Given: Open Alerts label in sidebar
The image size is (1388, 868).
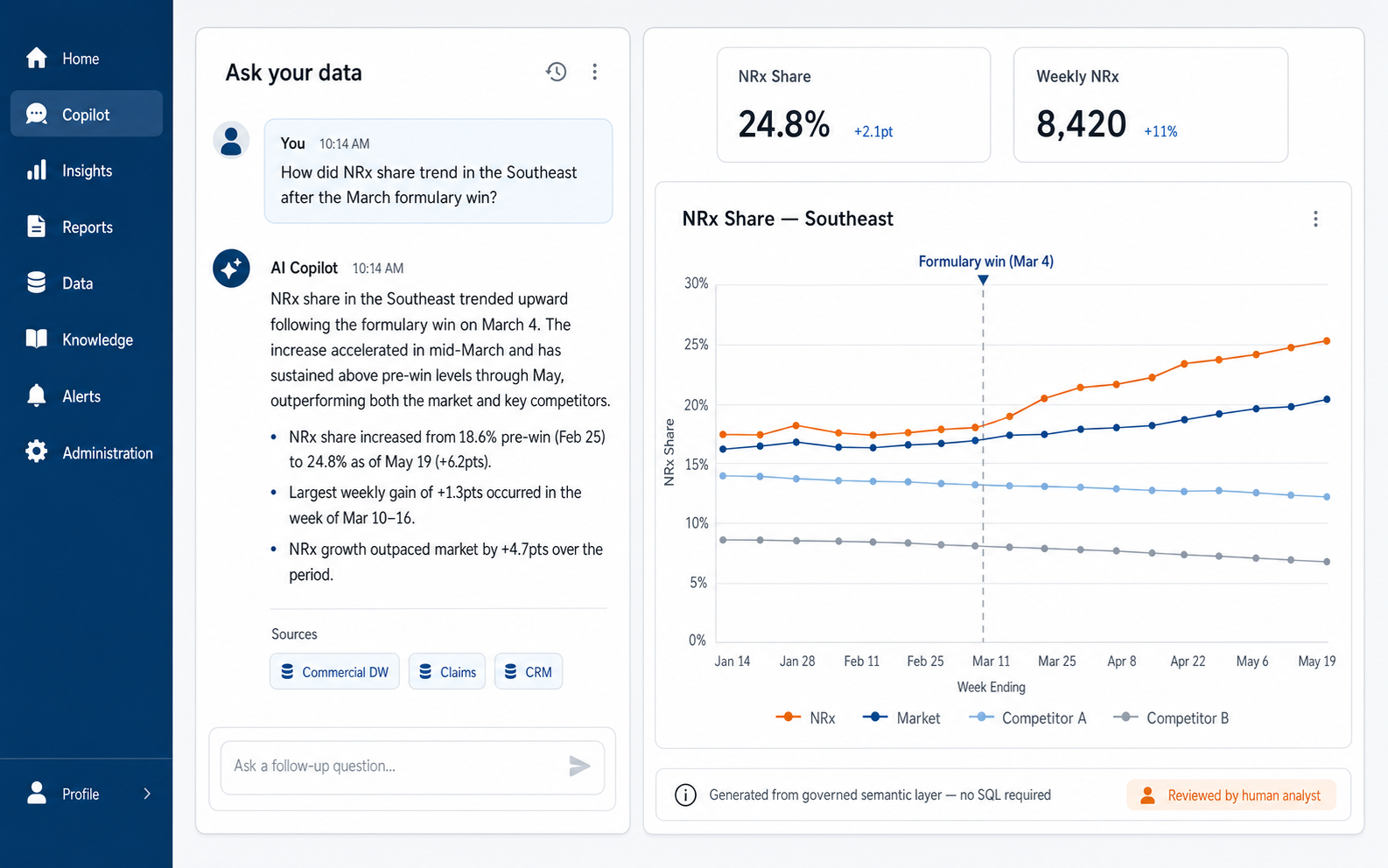Looking at the screenshot, I should point(81,396).
